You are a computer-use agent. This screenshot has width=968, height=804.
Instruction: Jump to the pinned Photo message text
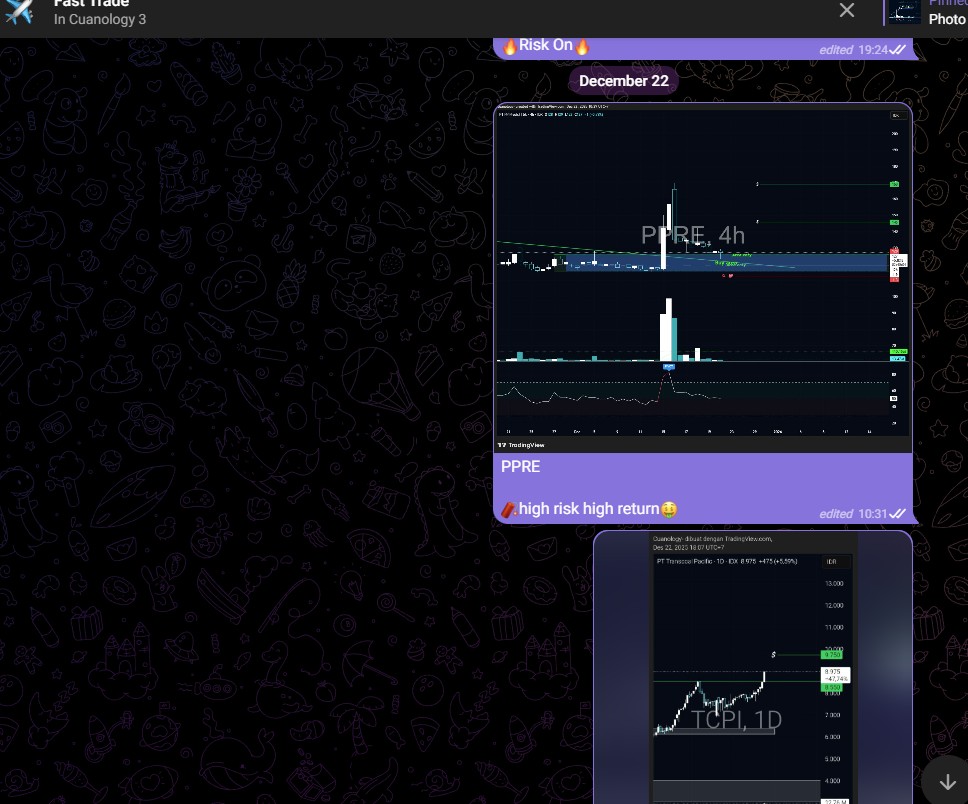point(946,19)
